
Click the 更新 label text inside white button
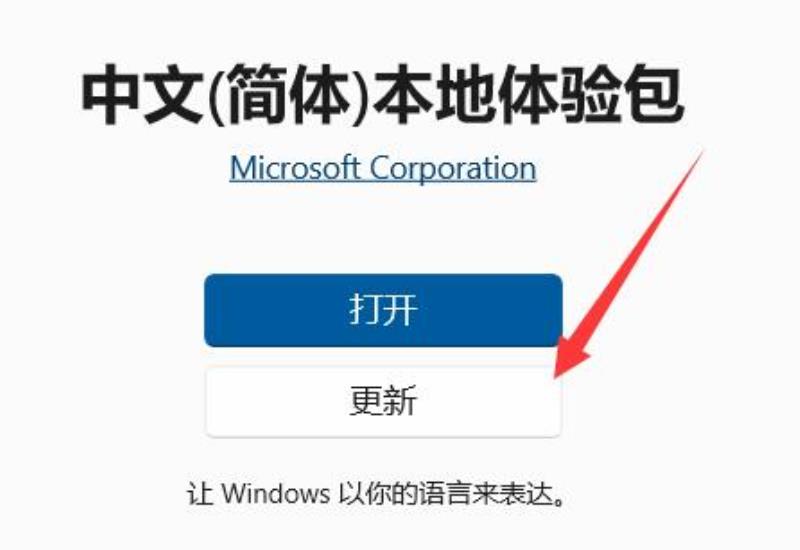(x=383, y=401)
